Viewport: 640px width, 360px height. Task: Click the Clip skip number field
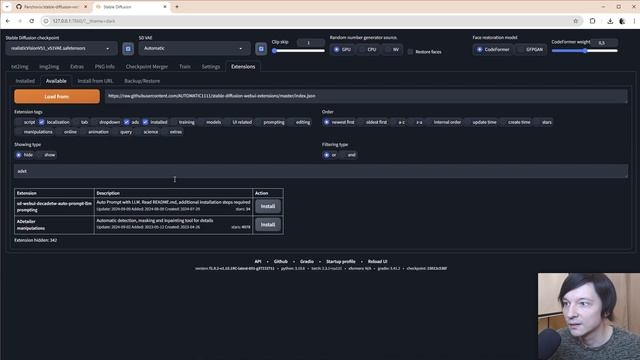tap(310, 42)
